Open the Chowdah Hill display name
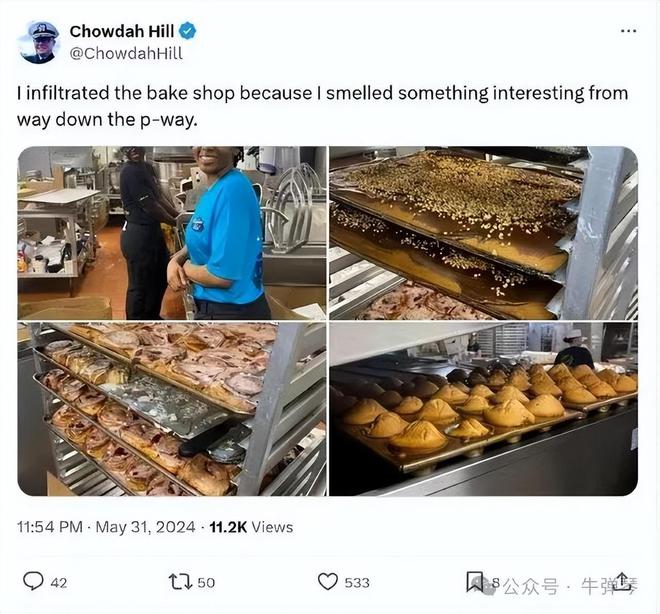Image resolution: width=660 pixels, height=614 pixels. 122,31
